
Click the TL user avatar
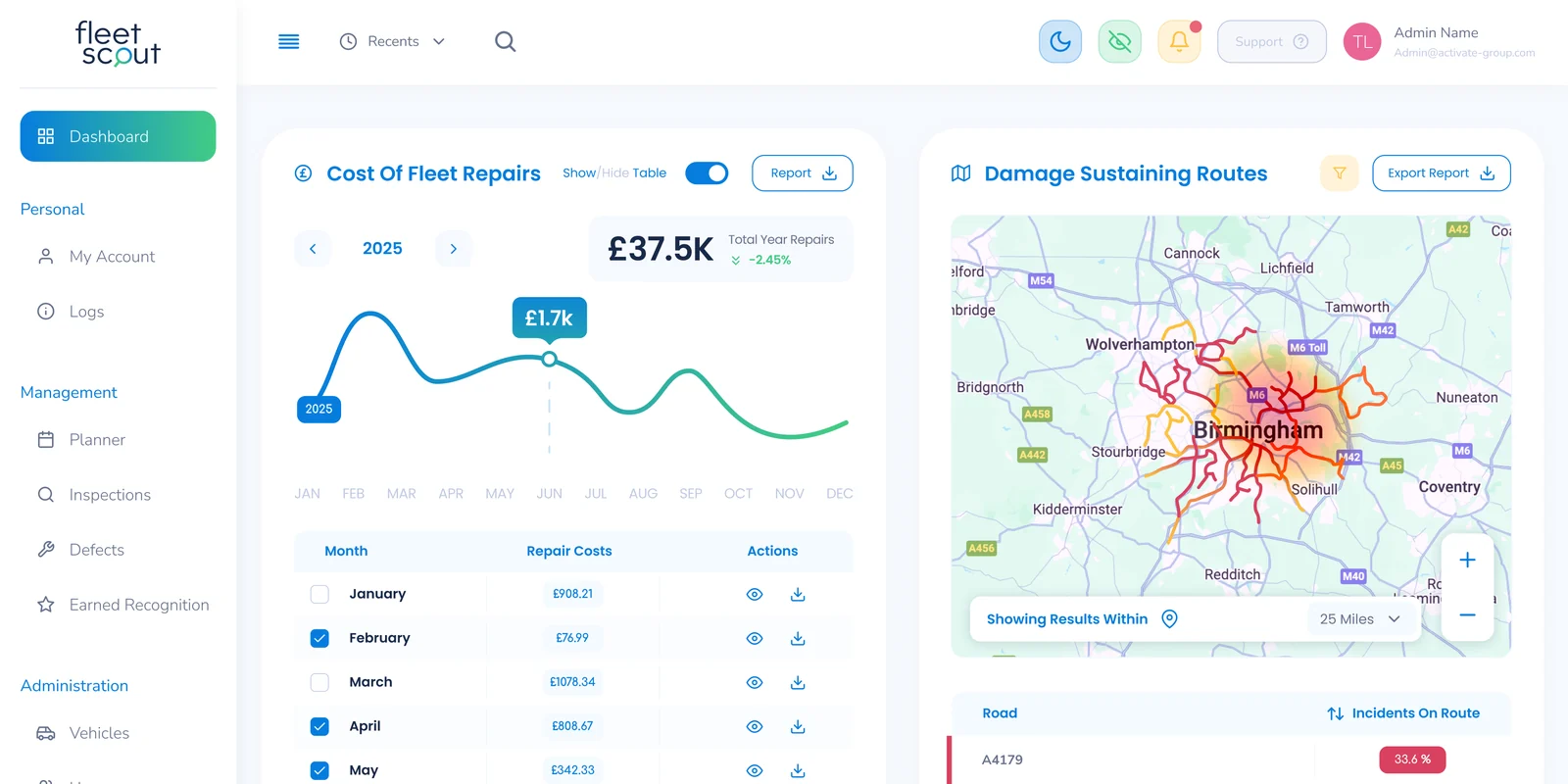(1362, 41)
